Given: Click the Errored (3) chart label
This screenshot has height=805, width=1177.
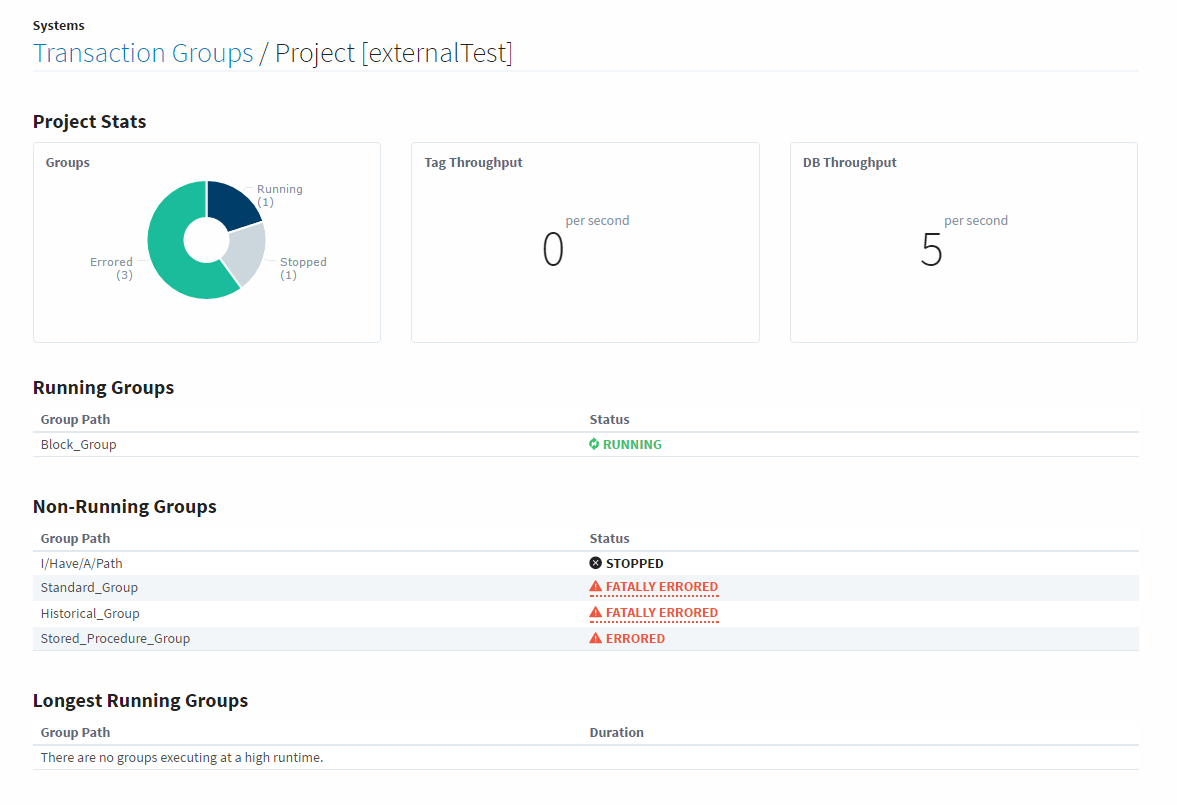Looking at the screenshot, I should click(112, 268).
